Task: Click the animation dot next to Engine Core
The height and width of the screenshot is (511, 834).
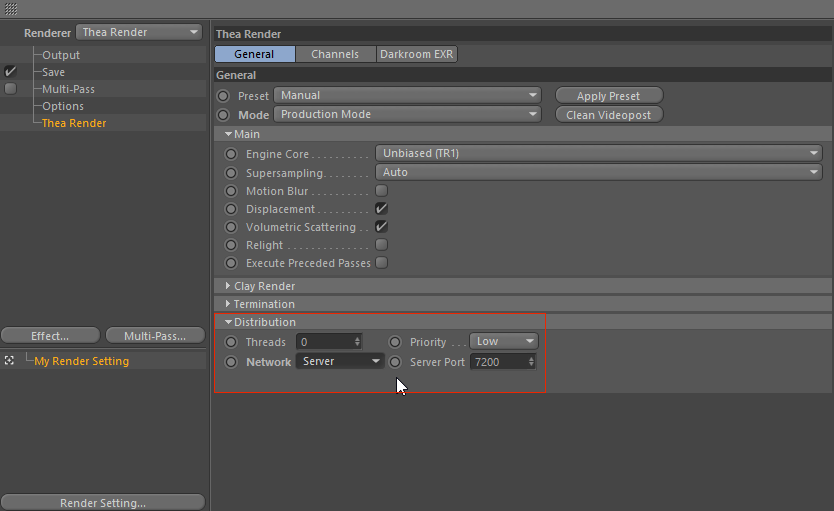Action: click(231, 154)
